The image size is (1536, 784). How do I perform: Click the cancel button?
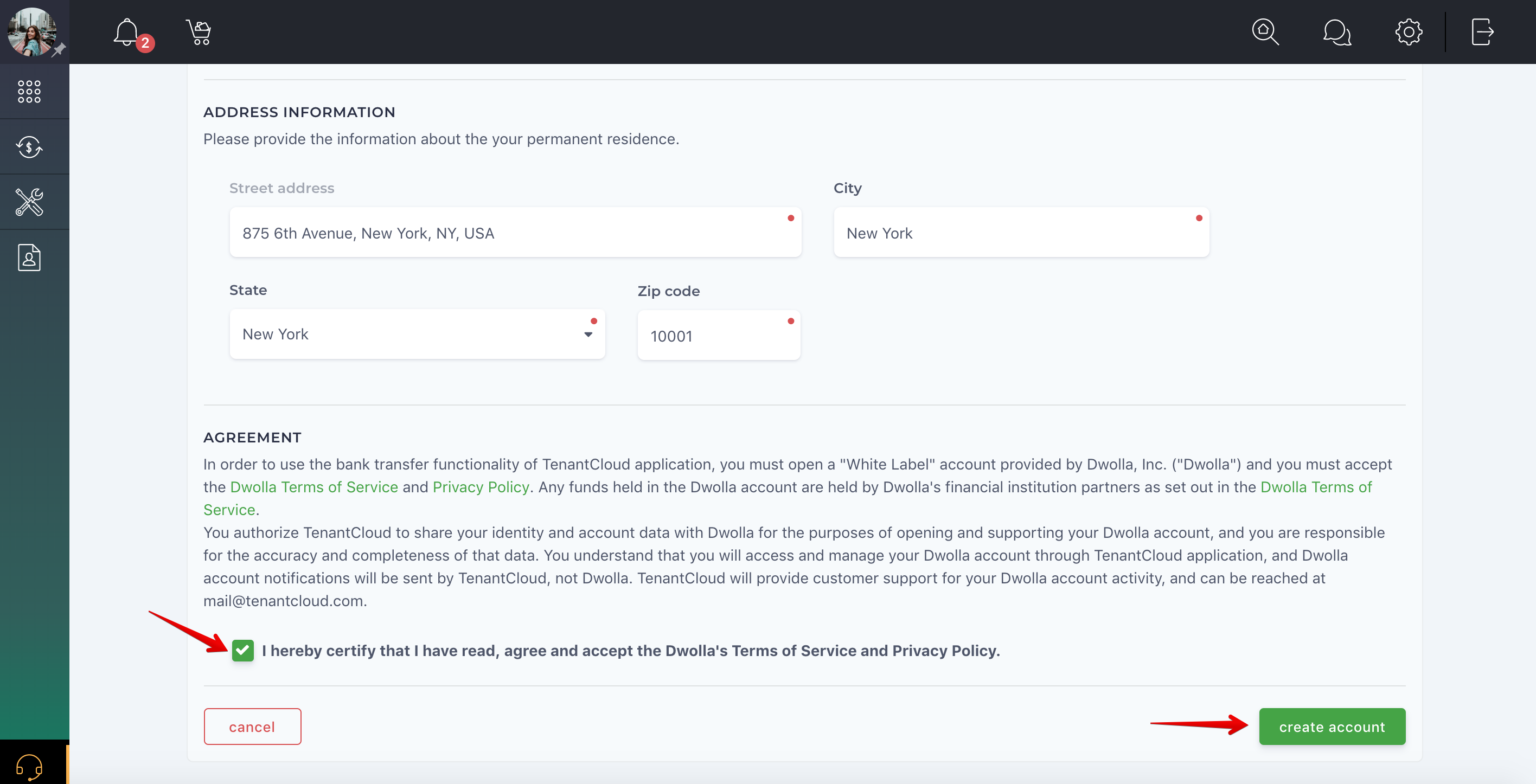coord(252,726)
